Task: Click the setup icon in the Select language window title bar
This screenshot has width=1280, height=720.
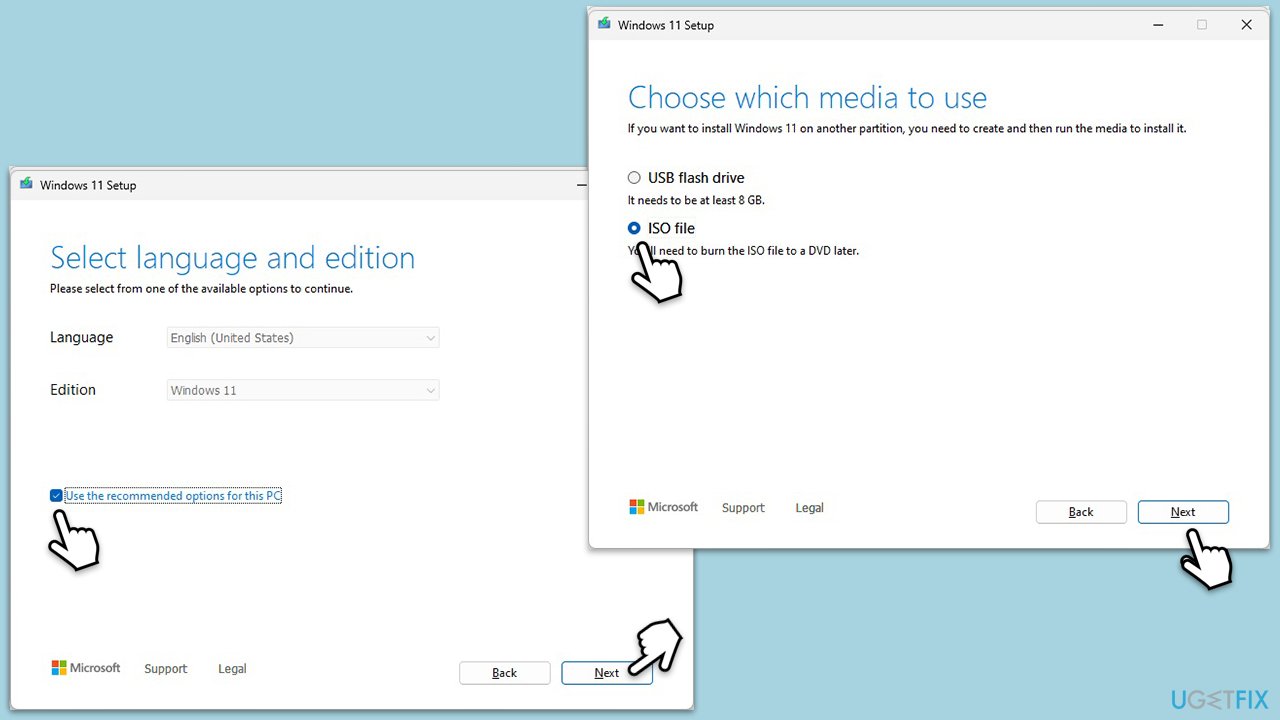Action: [x=26, y=185]
